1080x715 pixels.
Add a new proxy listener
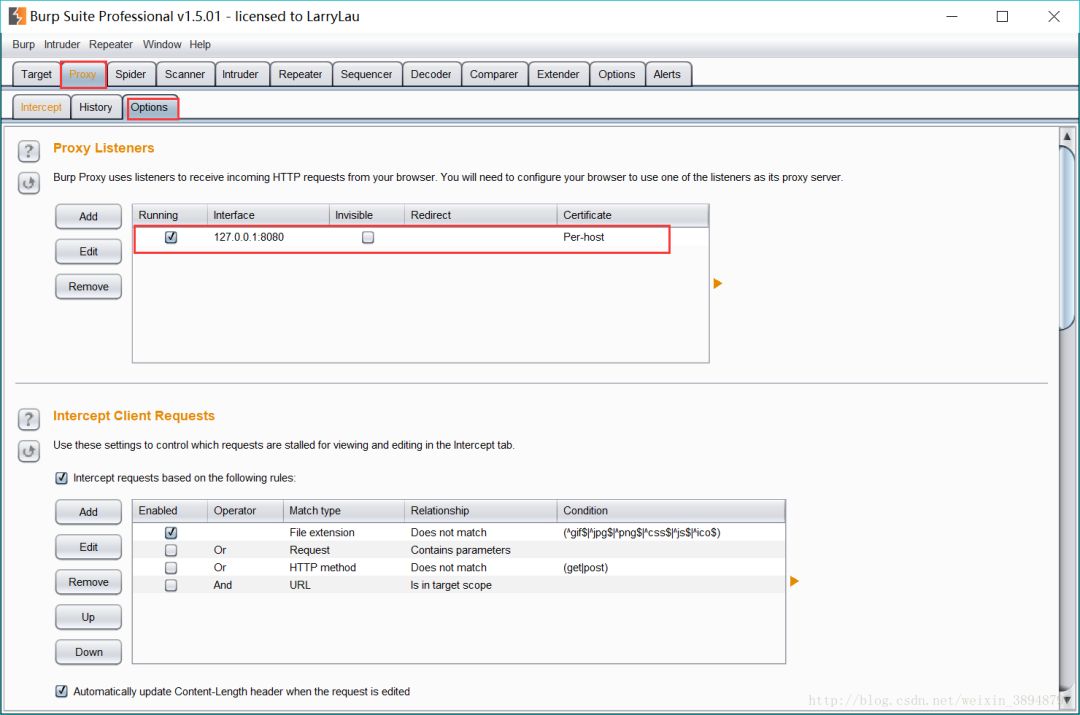88,216
